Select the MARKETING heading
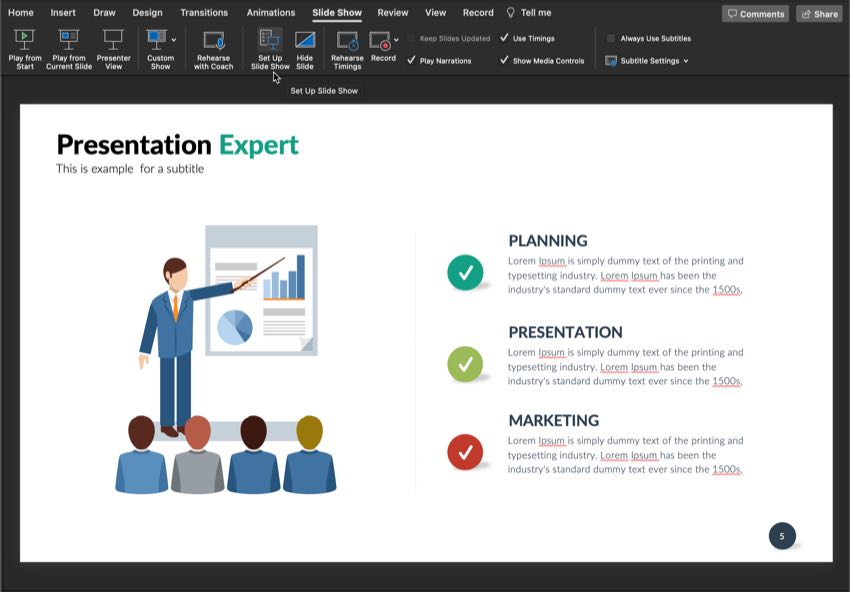 pos(553,420)
